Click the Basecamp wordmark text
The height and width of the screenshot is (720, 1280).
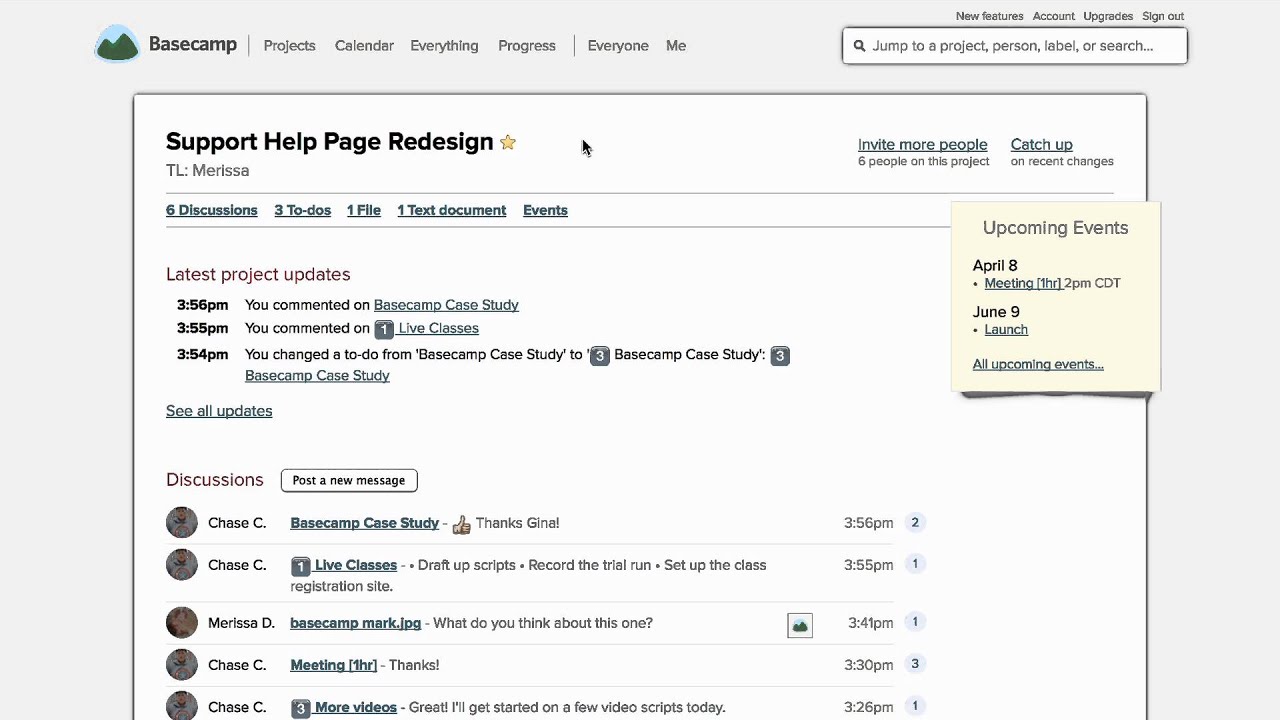tap(193, 44)
